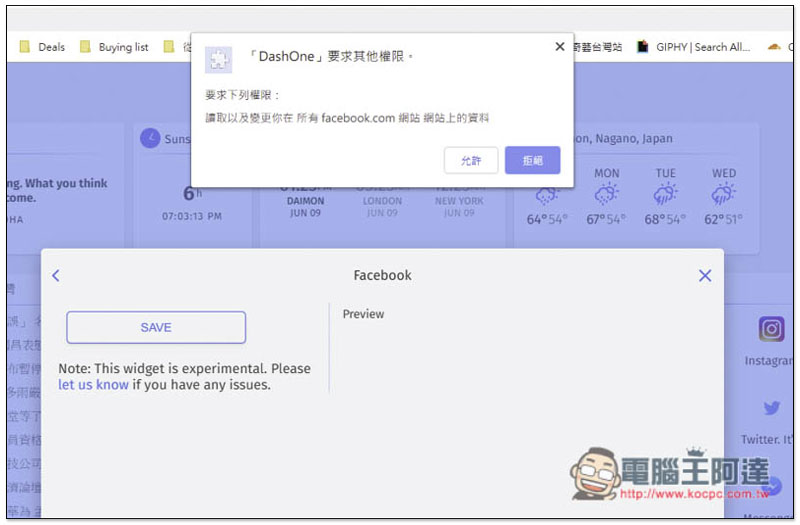This screenshot has width=800, height=525.
Task: Click the Twitter bird icon
Action: (771, 408)
